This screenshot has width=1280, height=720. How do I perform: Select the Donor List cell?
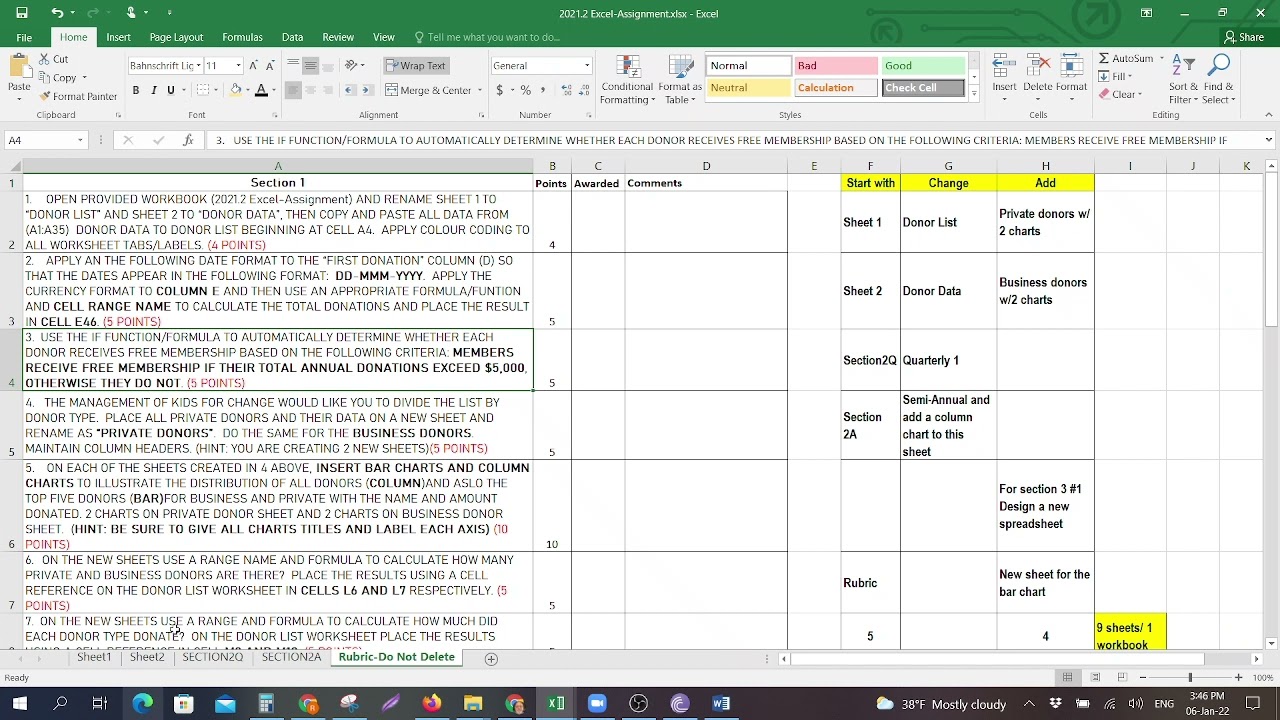click(x=948, y=222)
